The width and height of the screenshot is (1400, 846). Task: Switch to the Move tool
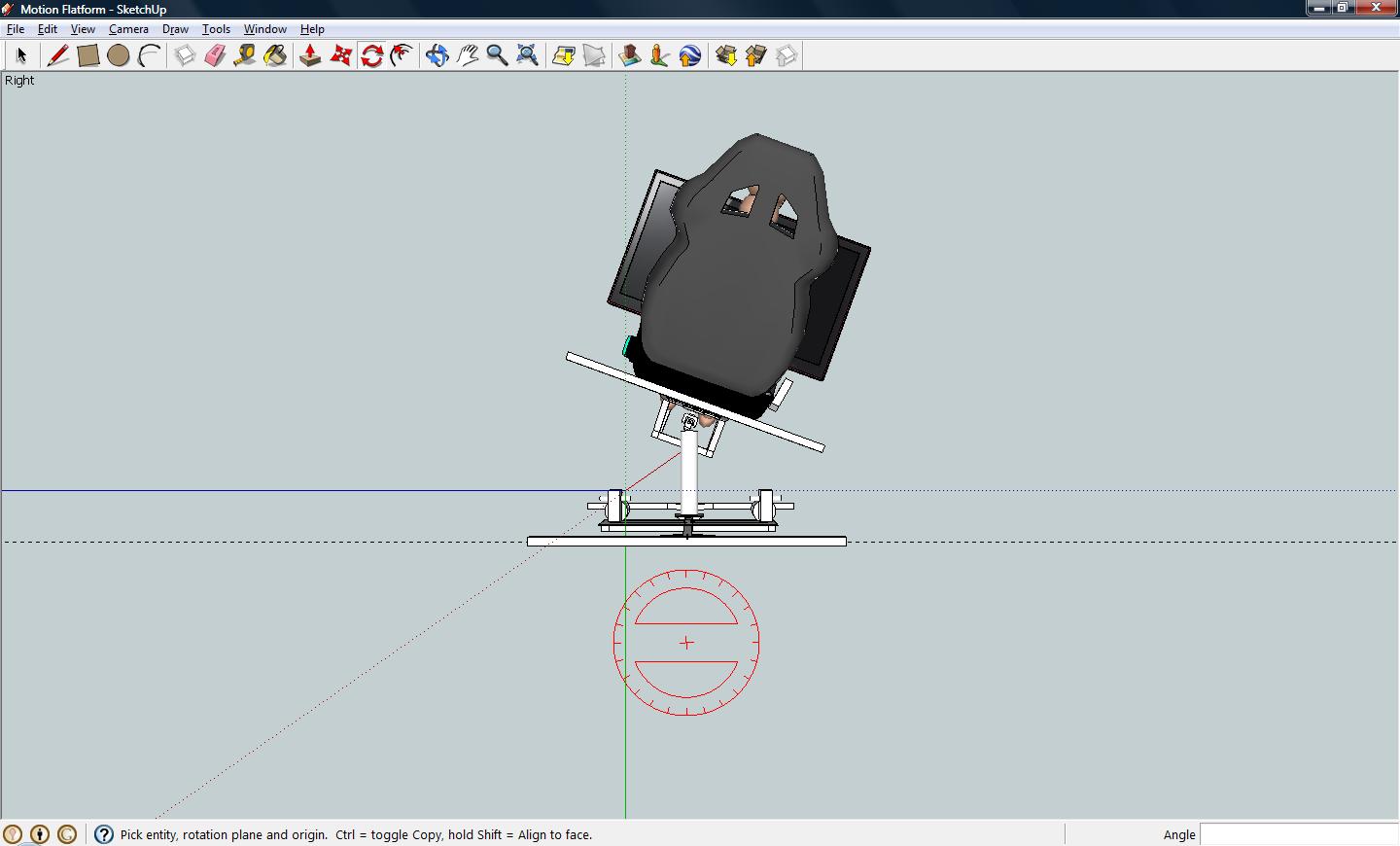click(x=341, y=55)
